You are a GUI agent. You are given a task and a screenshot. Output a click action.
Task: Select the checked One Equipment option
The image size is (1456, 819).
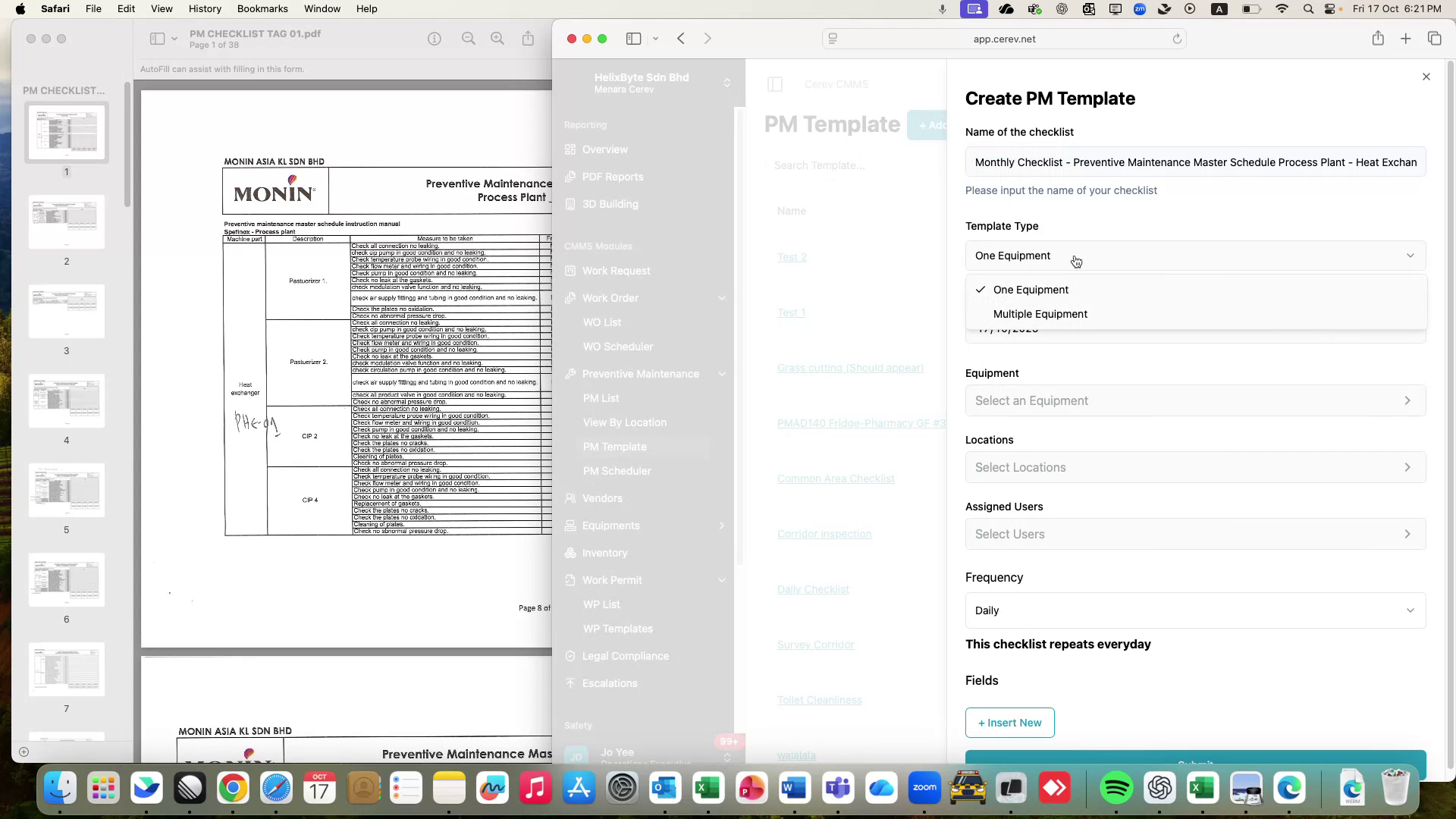[x=1031, y=290]
